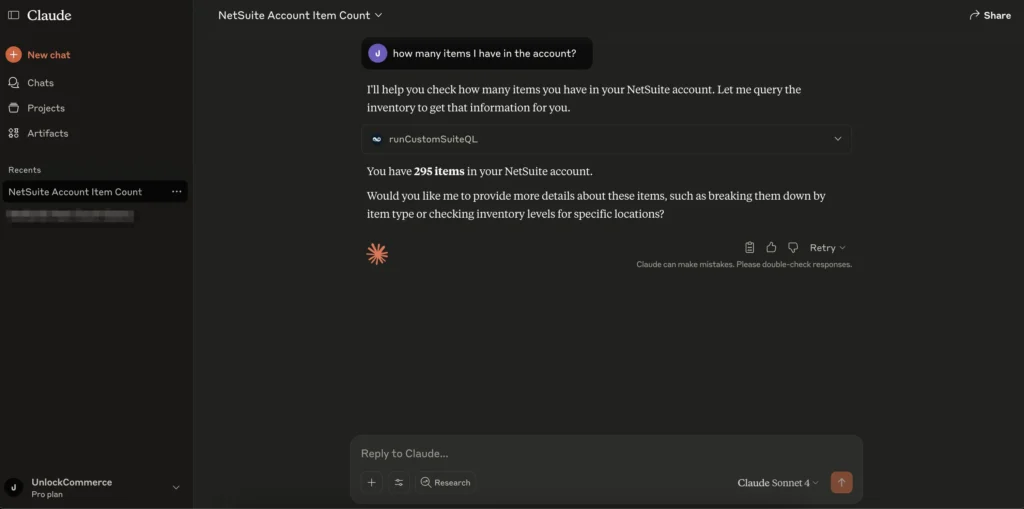Viewport: 1024px width, 509px height.
Task: Click the orange New chat plus icon
Action: click(x=14, y=55)
